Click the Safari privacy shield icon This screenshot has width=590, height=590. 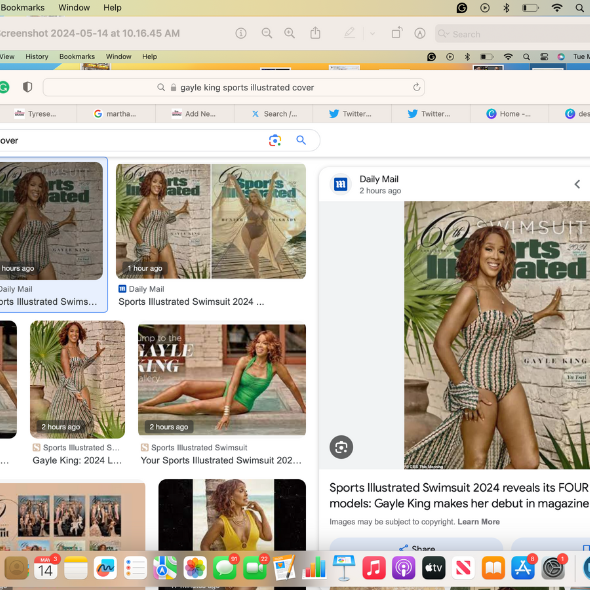coord(27,87)
